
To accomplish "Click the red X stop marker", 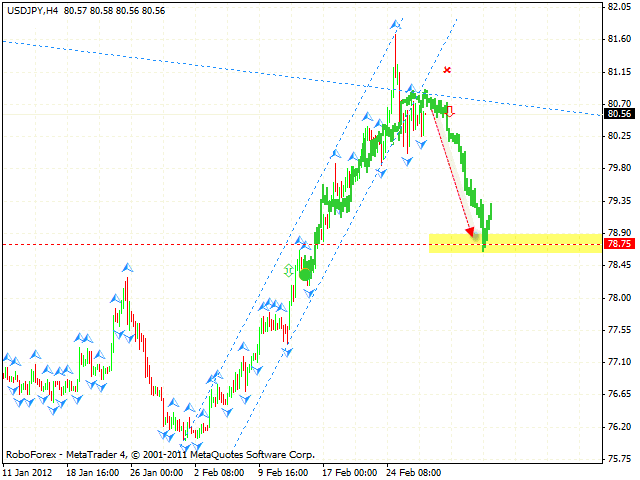I will coord(447,70).
